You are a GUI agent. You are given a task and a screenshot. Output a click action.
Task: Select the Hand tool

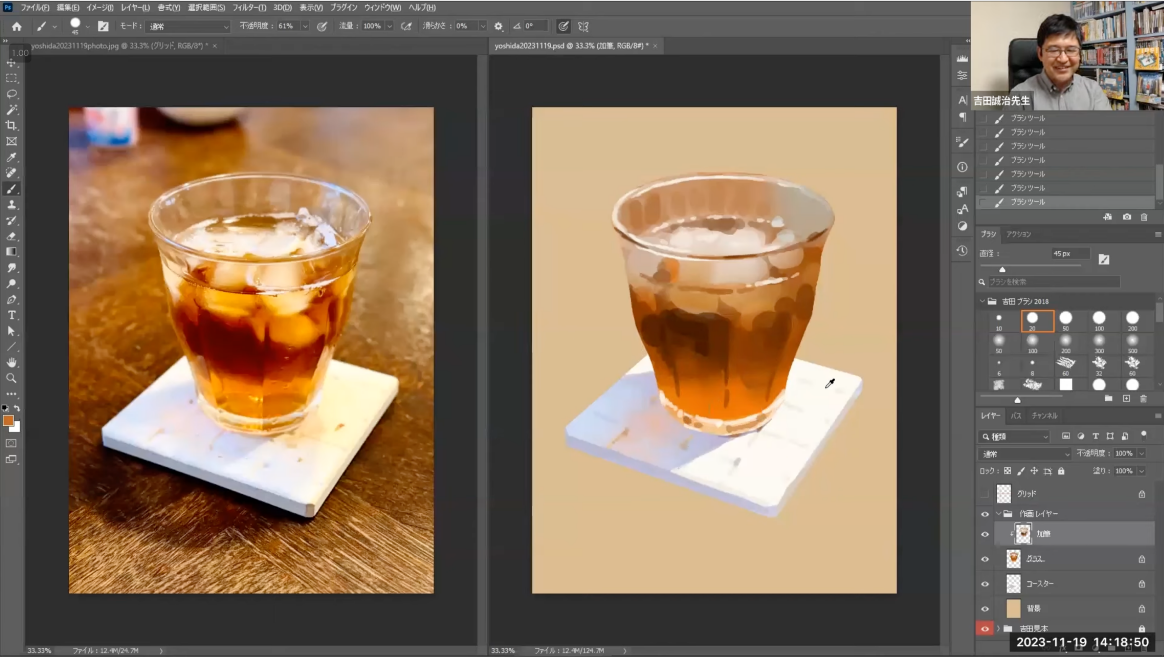(12, 362)
